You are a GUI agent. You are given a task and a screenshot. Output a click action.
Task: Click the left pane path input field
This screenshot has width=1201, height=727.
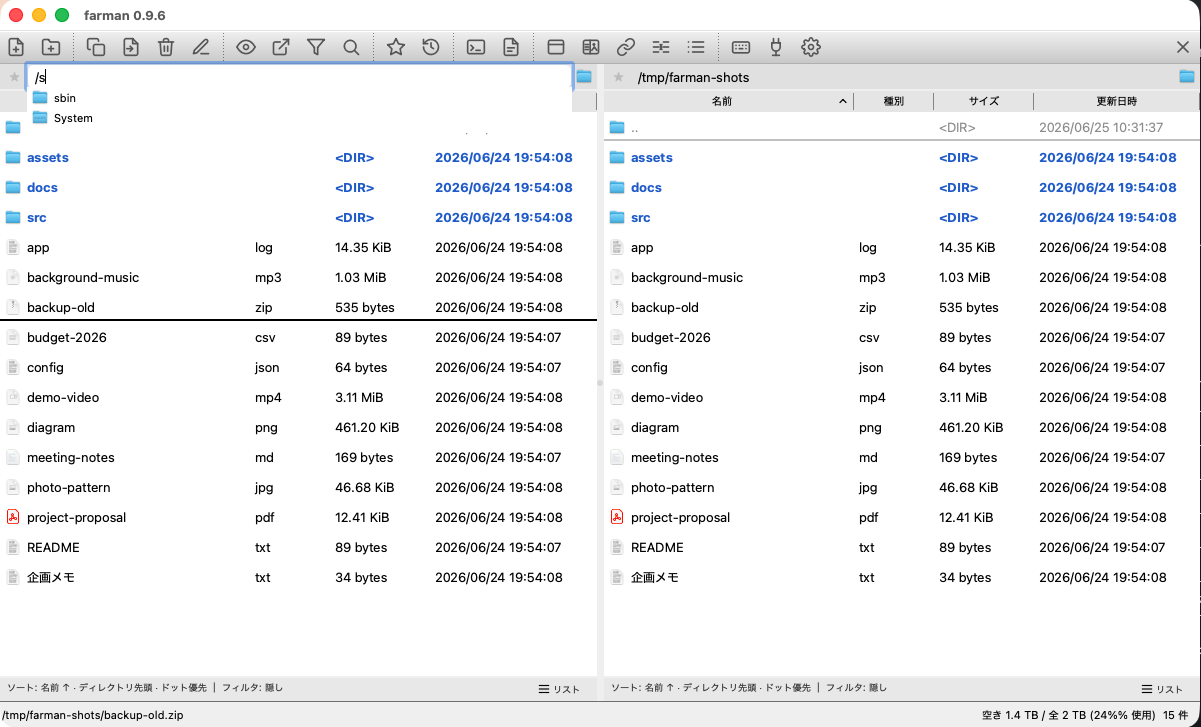point(300,77)
